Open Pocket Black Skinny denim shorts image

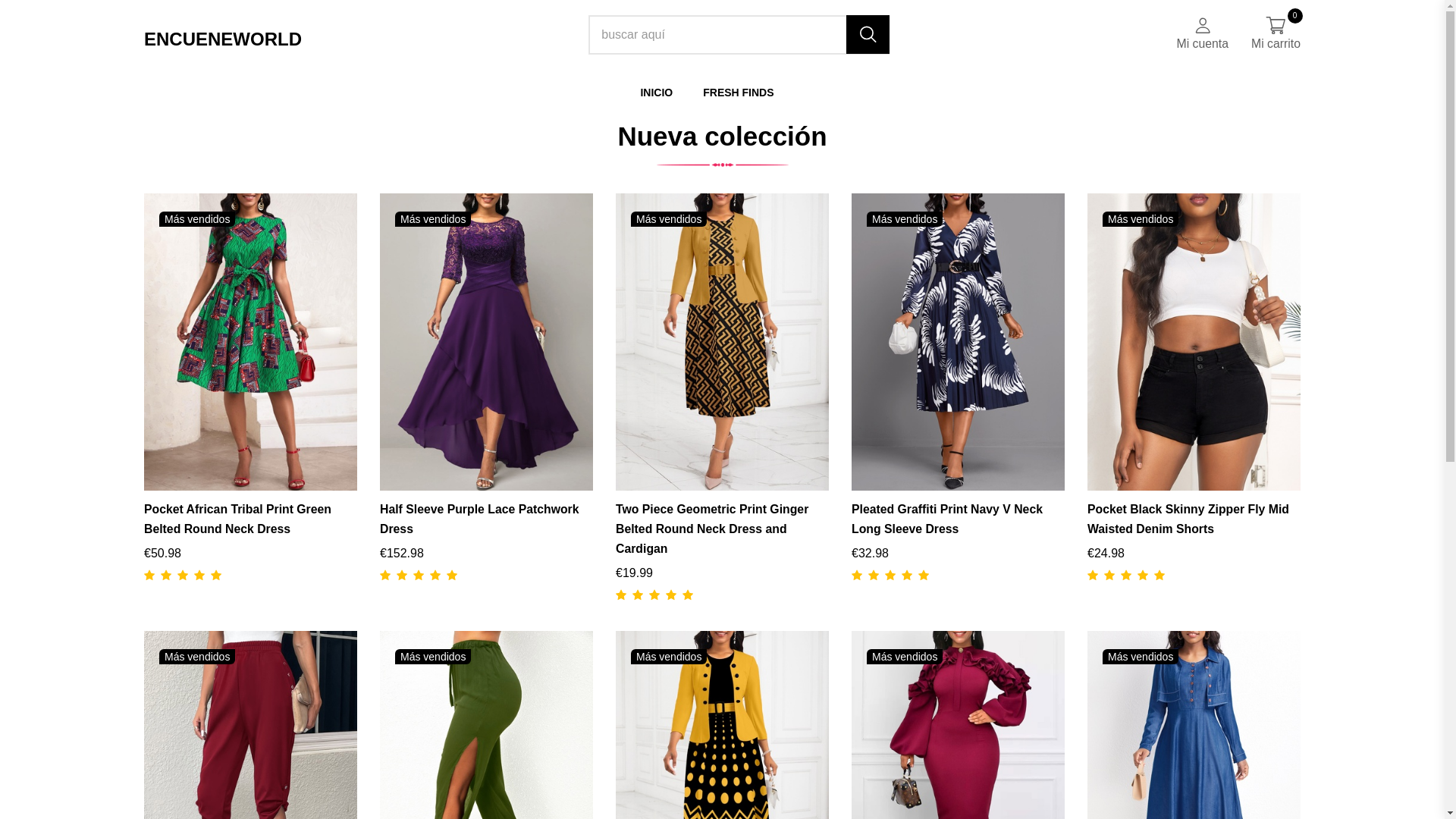[1194, 342]
